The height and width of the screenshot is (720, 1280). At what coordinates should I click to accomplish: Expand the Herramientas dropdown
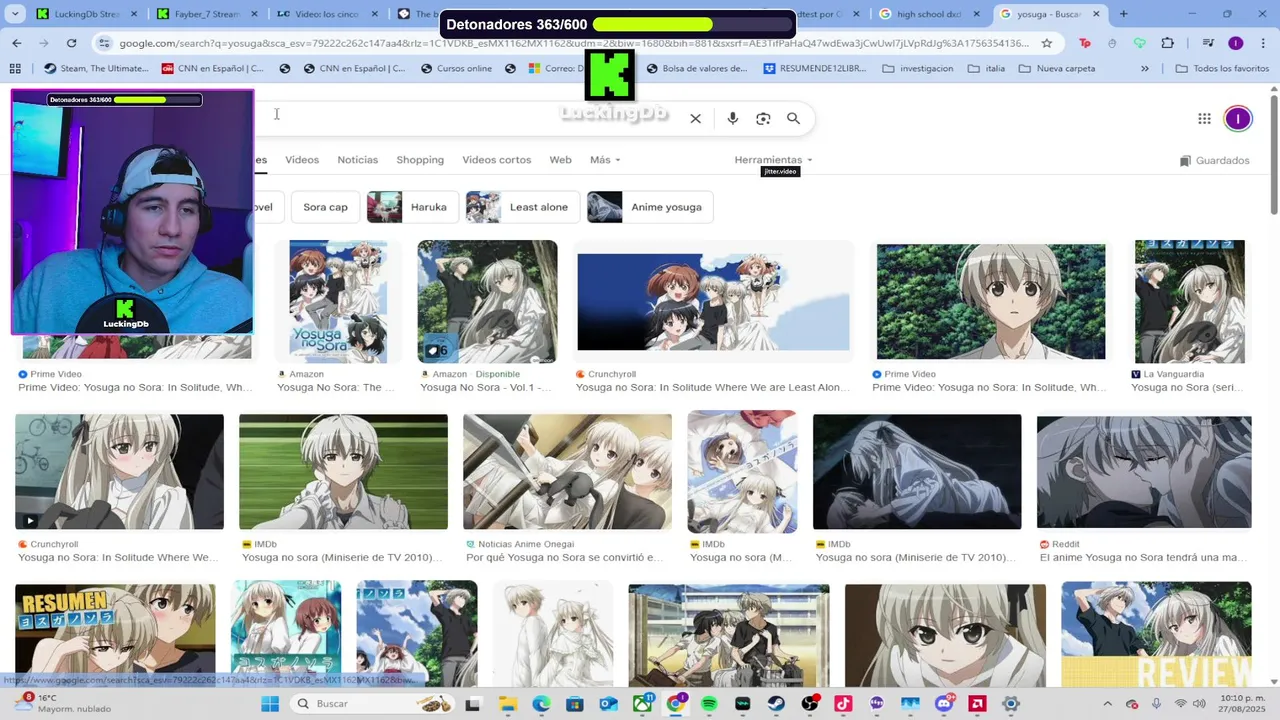(773, 160)
